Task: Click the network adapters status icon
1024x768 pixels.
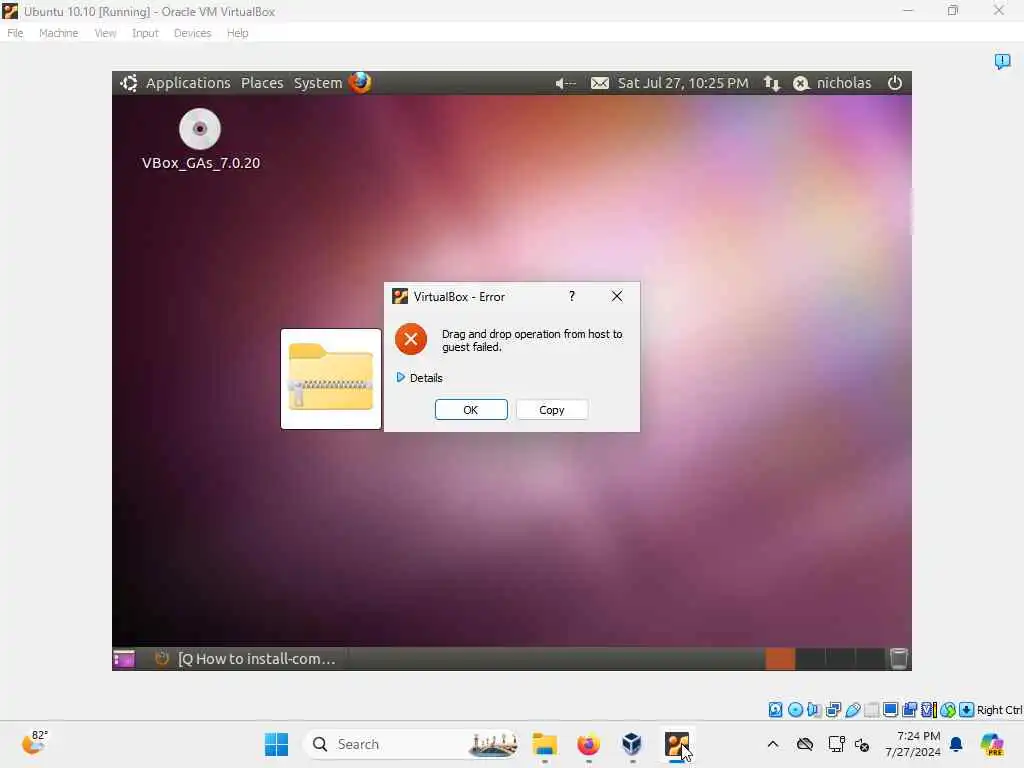Action: [833, 709]
